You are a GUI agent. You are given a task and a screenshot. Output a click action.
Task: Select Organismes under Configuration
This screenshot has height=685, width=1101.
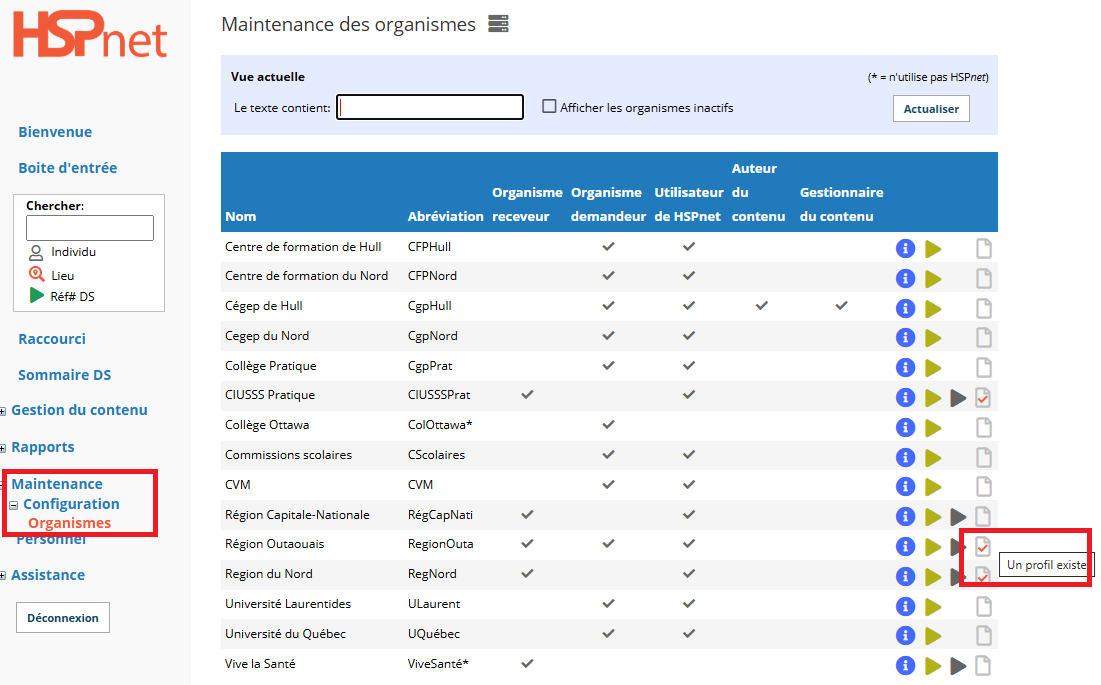click(x=70, y=523)
